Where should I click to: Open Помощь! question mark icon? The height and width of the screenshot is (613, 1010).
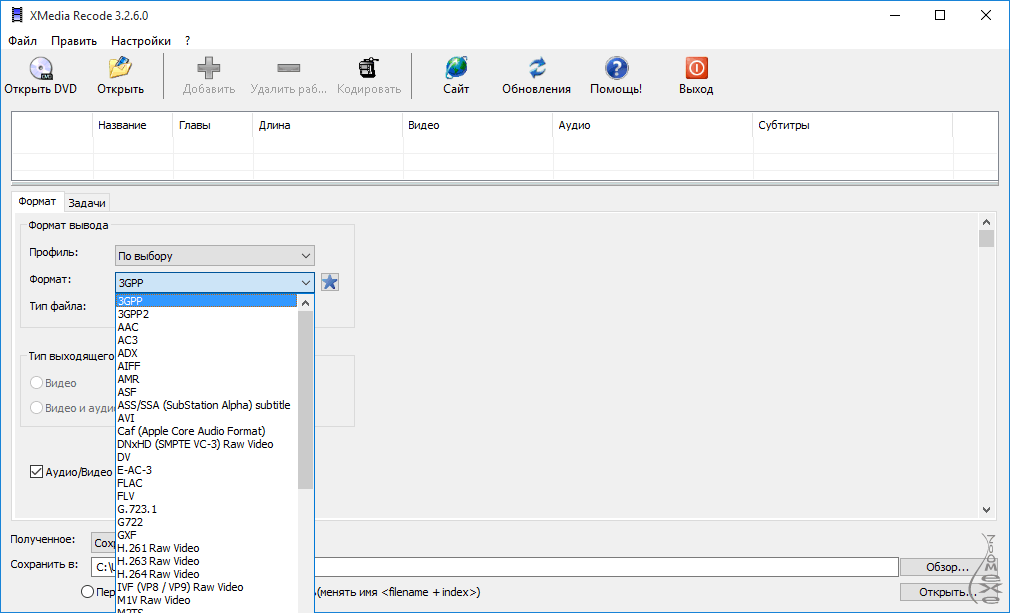(x=616, y=67)
